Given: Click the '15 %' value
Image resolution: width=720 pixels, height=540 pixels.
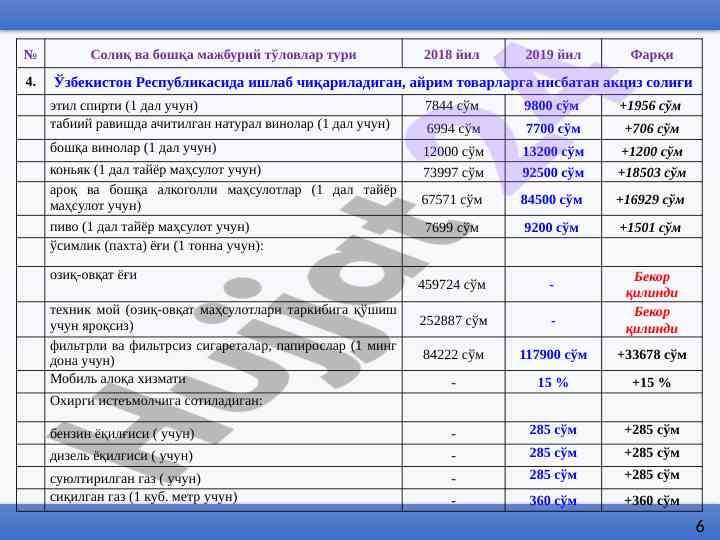Looking at the screenshot, I should click(553, 382).
